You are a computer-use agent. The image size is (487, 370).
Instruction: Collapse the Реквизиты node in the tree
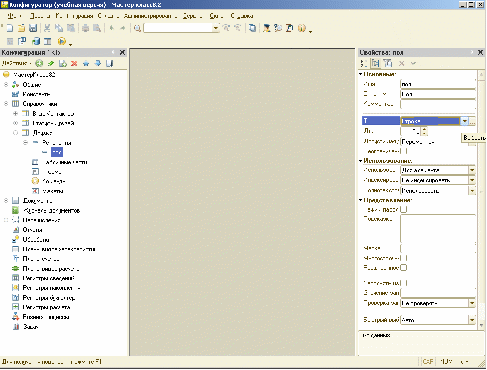pyautogui.click(x=25, y=143)
